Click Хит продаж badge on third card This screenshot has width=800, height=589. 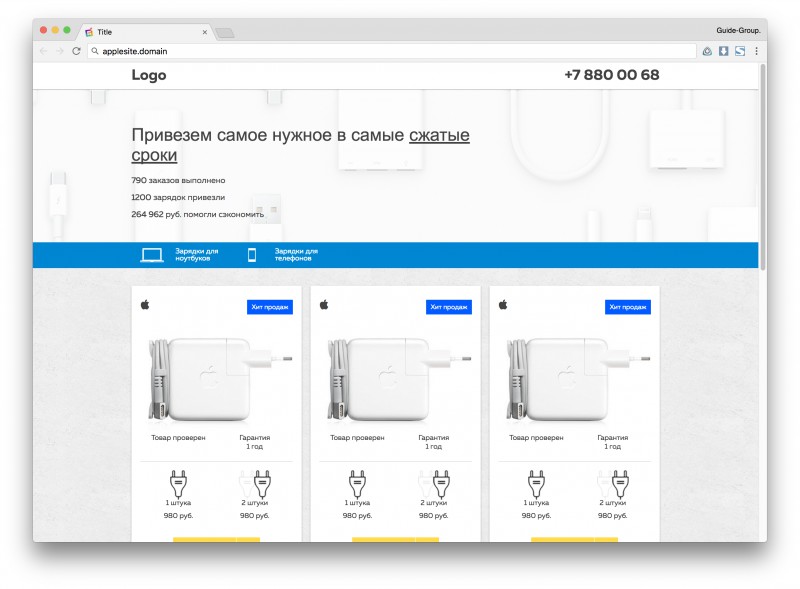(x=628, y=307)
